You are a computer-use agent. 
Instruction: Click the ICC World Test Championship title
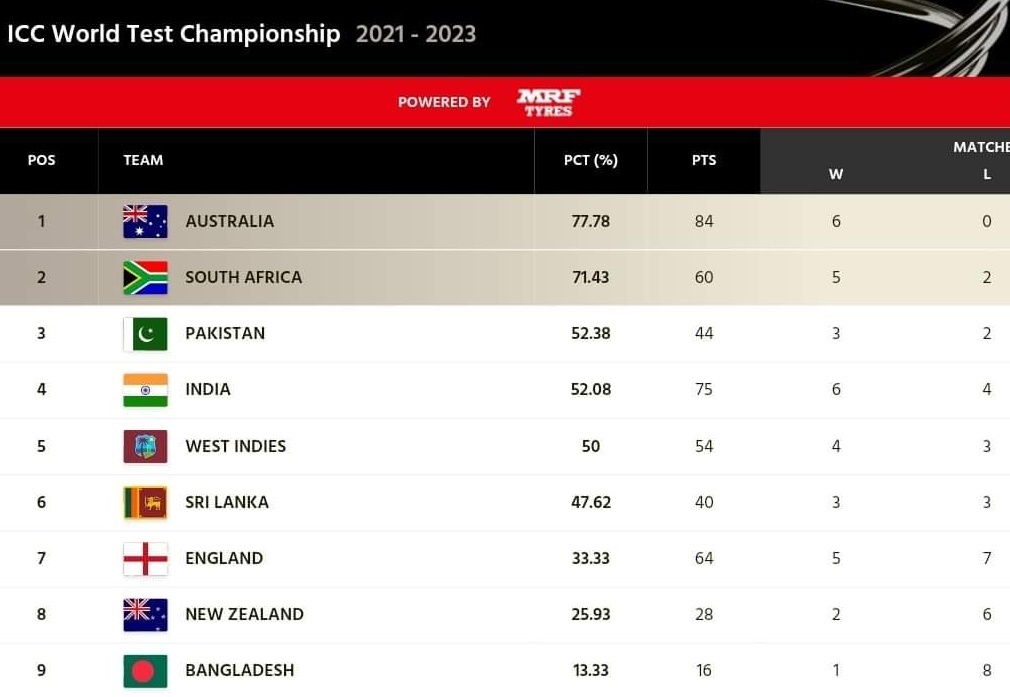tap(174, 34)
